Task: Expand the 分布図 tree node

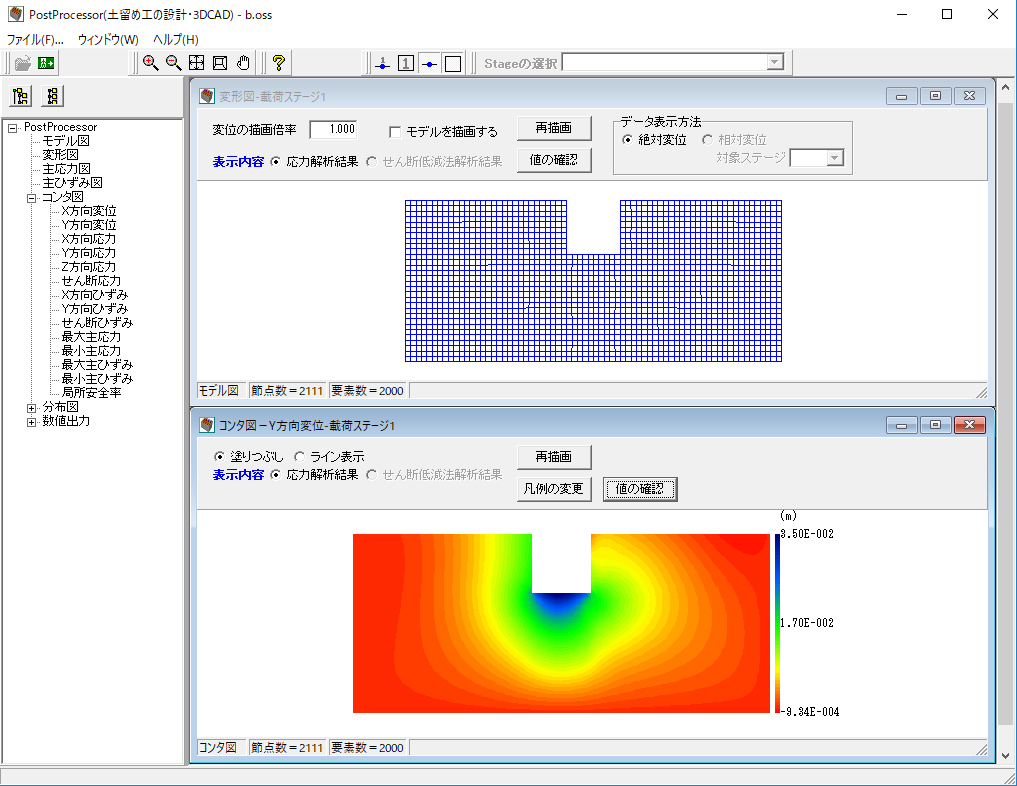Action: (31, 408)
